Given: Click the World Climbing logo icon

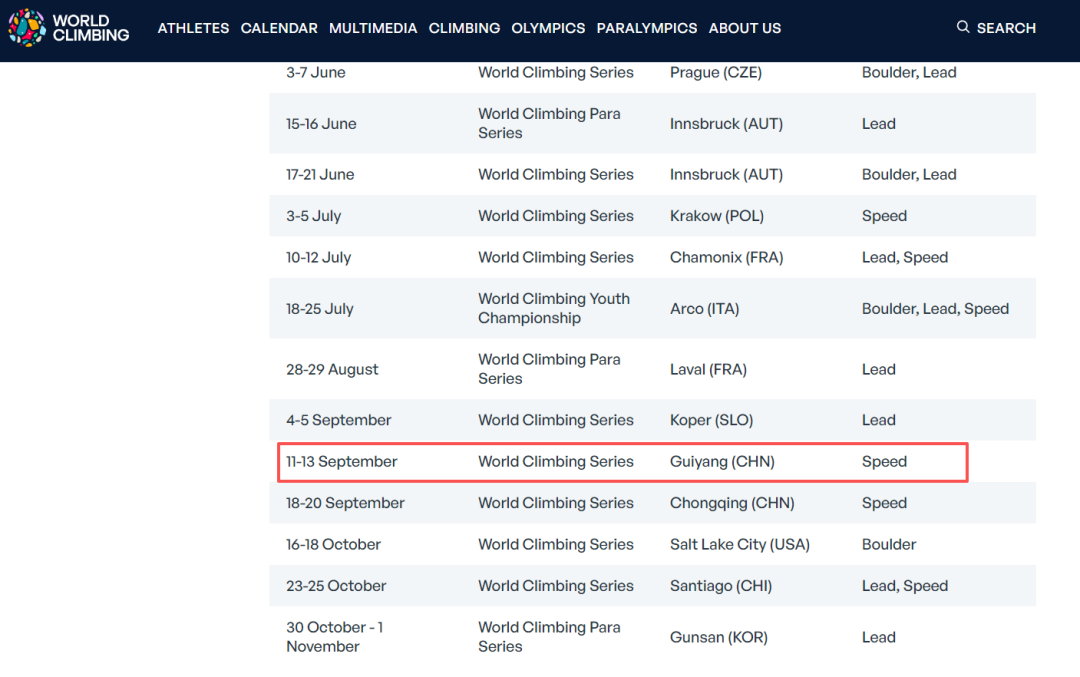Looking at the screenshot, I should 26,28.
